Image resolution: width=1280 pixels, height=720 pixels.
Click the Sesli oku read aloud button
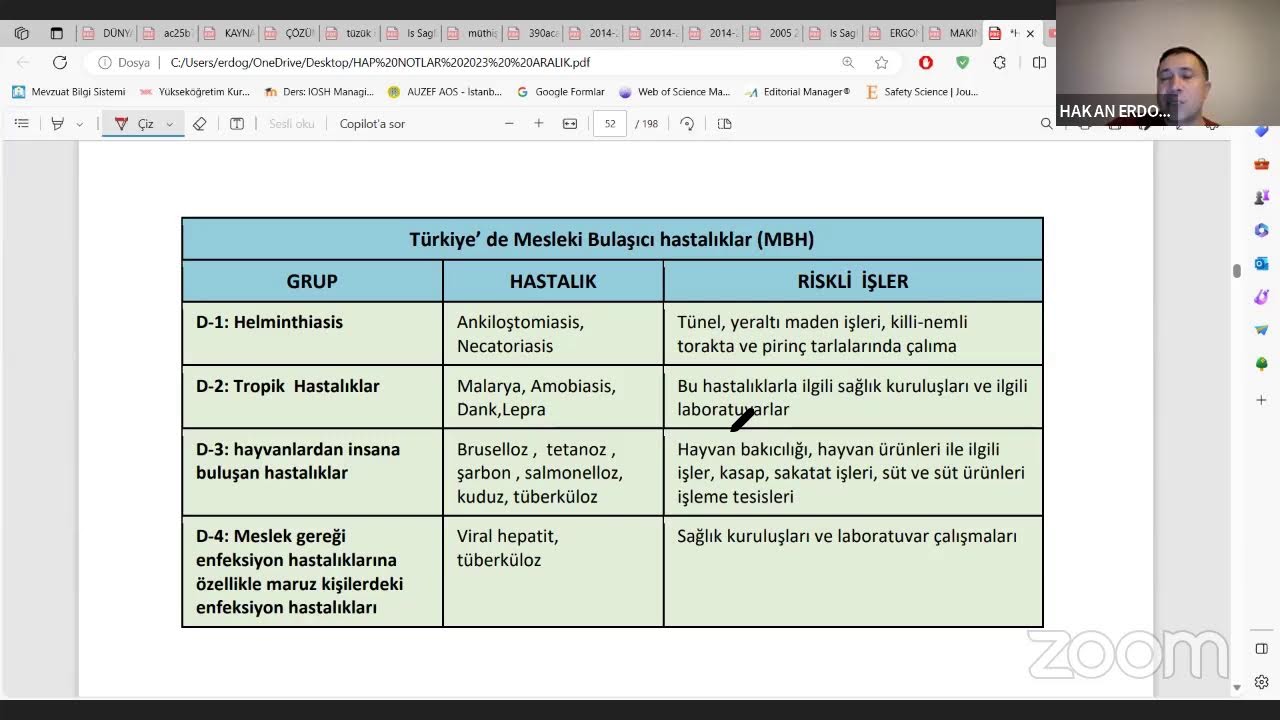[292, 124]
